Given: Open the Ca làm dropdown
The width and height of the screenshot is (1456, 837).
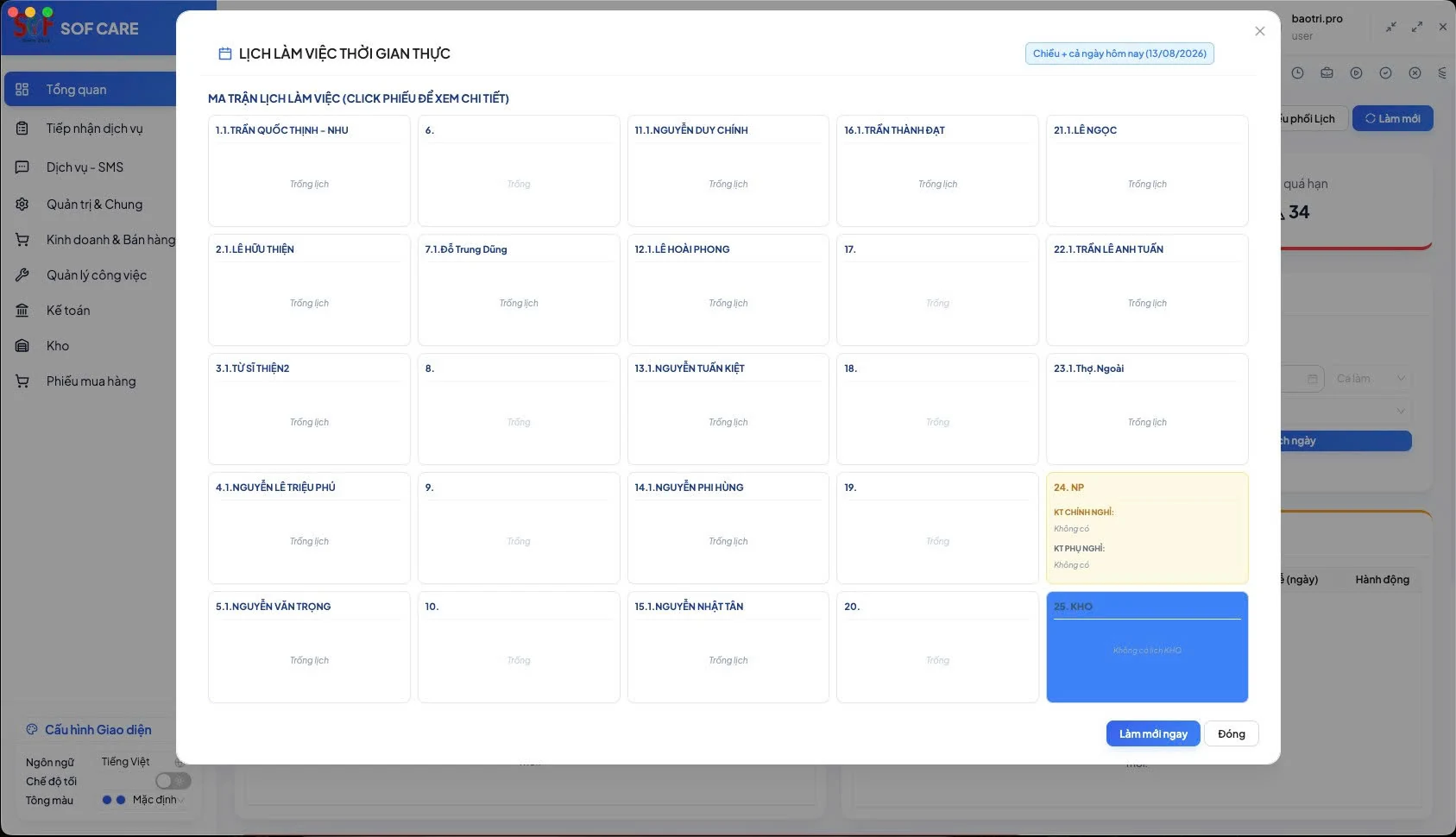Looking at the screenshot, I should tap(1371, 379).
